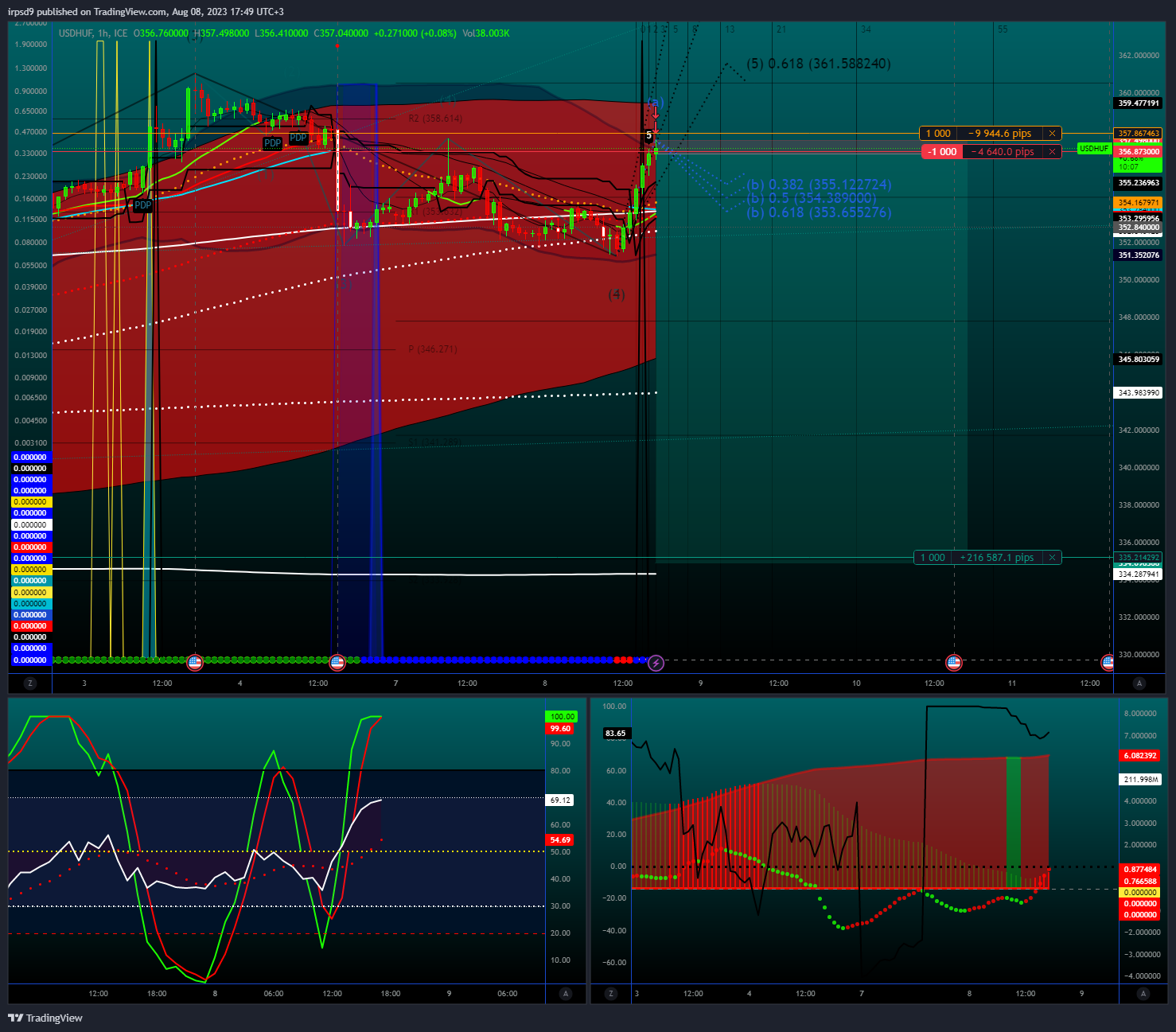The width and height of the screenshot is (1176, 1032).
Task: Click the white 343.983990 price label
Action: [x=1139, y=393]
